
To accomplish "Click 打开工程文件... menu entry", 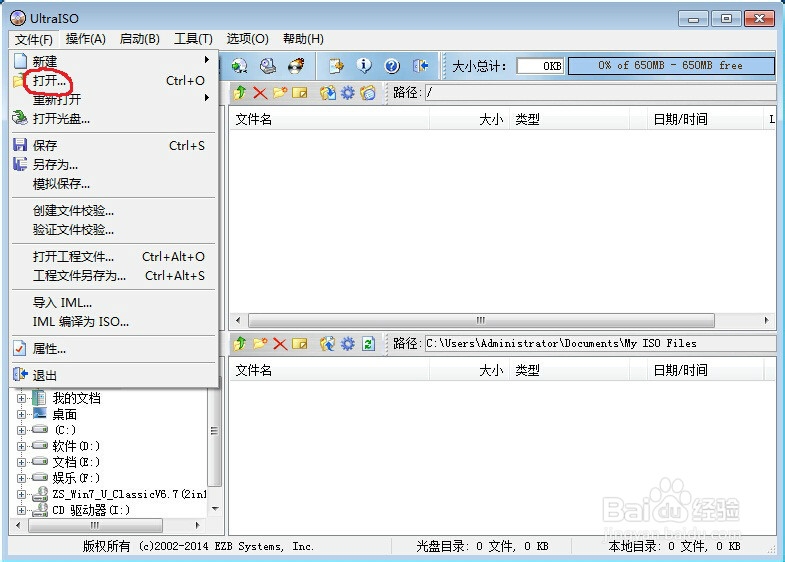I will [114, 257].
